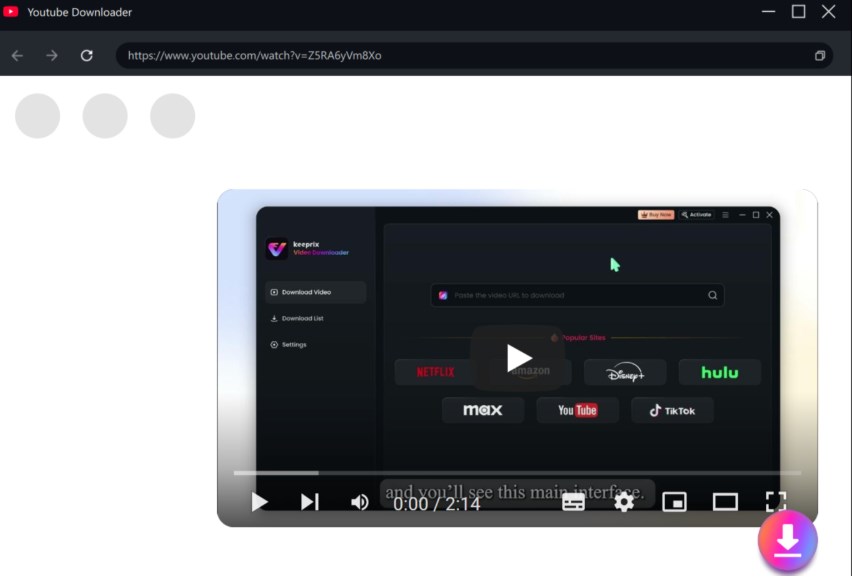
Task: Maximize the Youtube Downloader window
Action: click(798, 11)
